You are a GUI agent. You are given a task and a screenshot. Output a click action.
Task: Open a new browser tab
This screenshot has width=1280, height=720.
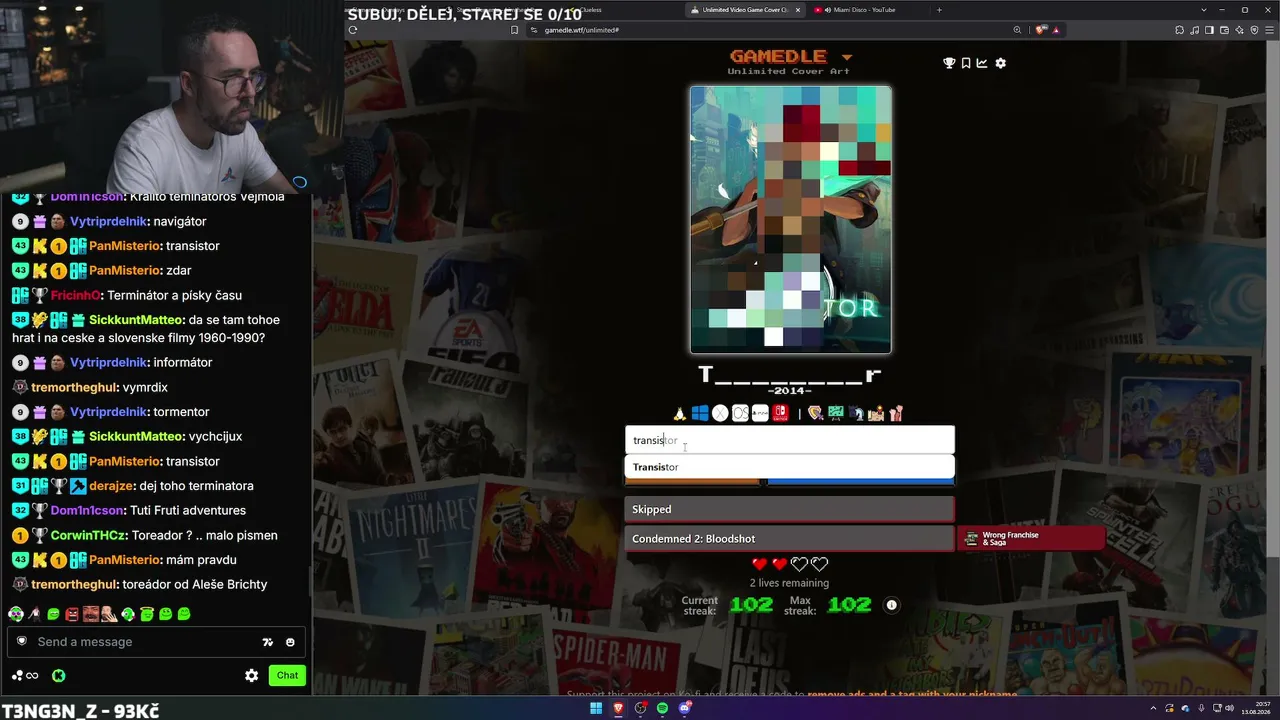click(x=939, y=10)
